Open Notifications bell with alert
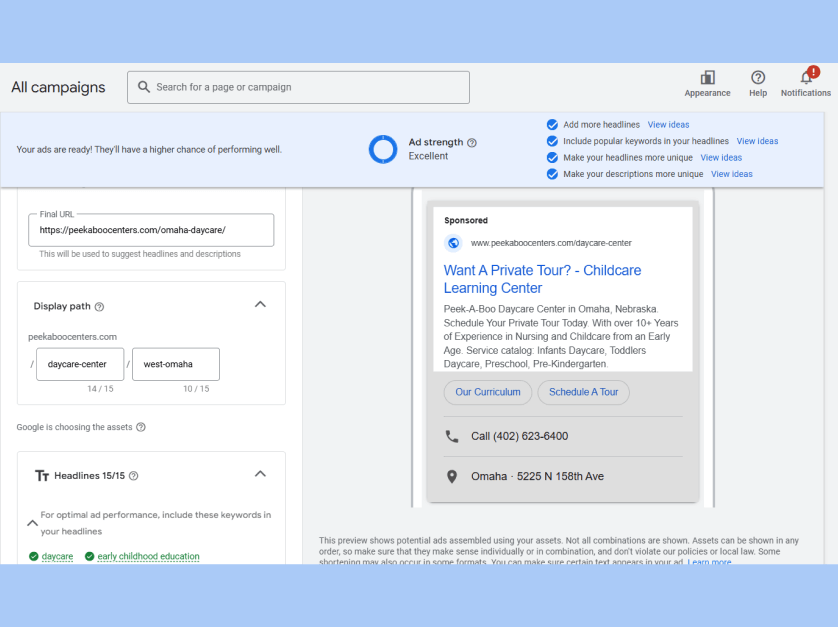 tap(806, 78)
